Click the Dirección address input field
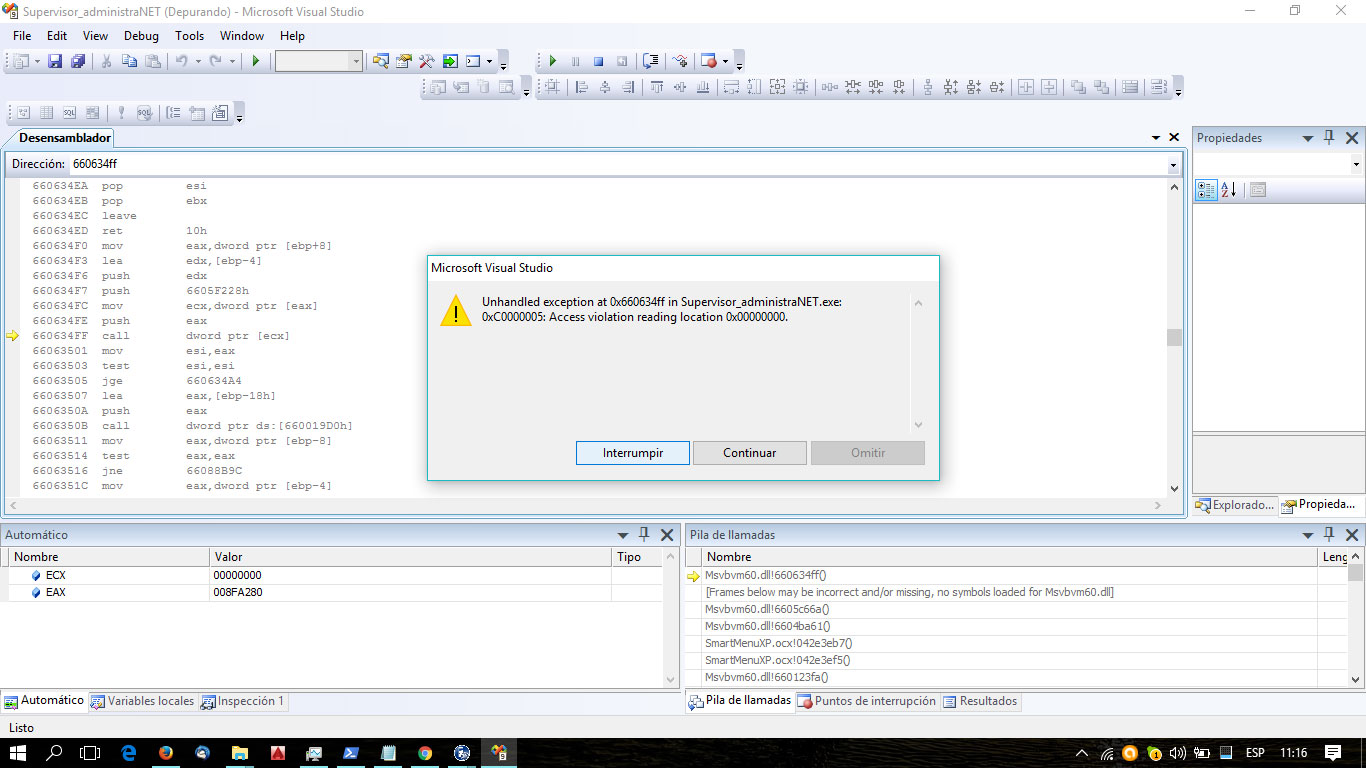The width and height of the screenshot is (1366, 768). coord(617,164)
